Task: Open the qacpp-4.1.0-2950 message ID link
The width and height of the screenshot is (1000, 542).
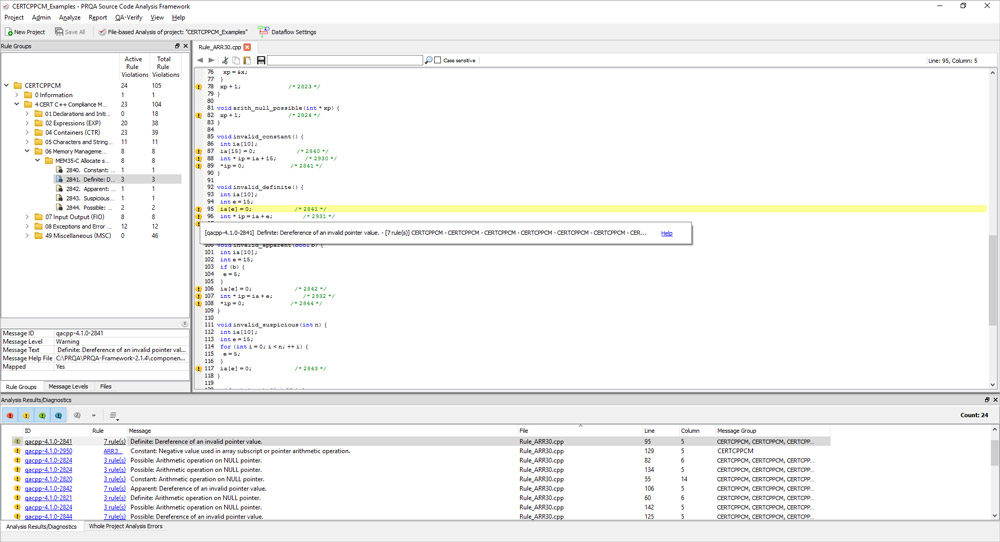Action: click(48, 451)
